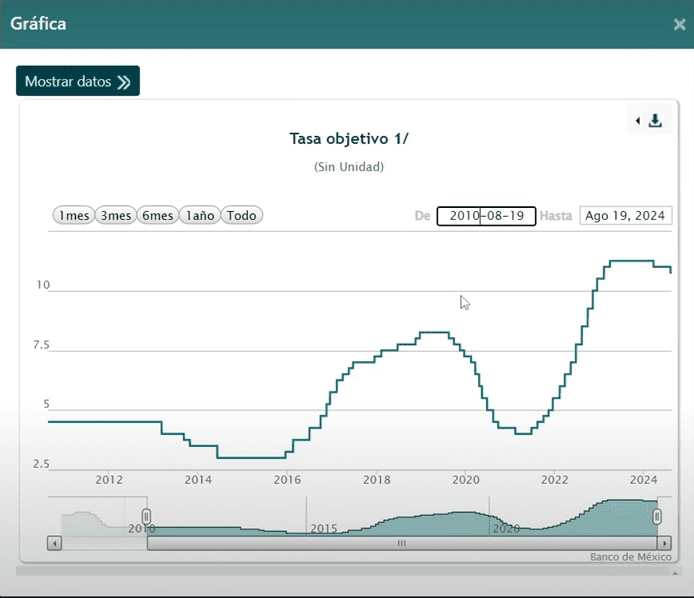Click the download export icon on chart
This screenshot has height=598, width=694.
click(656, 121)
